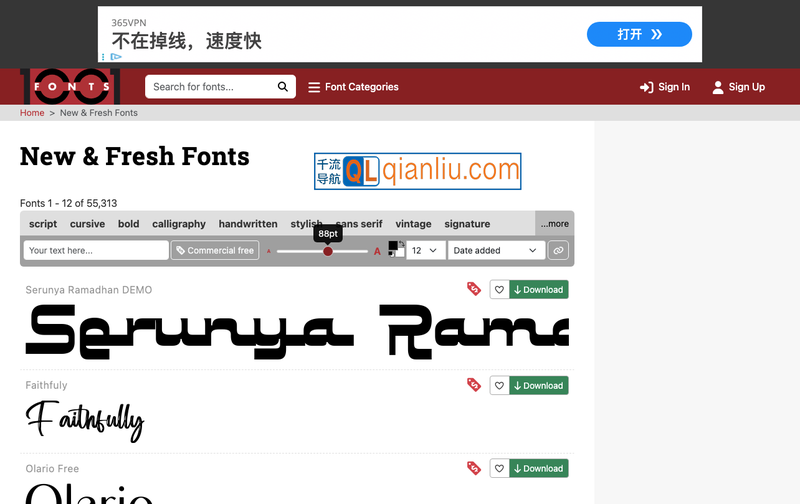Image resolution: width=800 pixels, height=504 pixels.
Task: Click the Your text here preview field
Action: [x=96, y=250]
